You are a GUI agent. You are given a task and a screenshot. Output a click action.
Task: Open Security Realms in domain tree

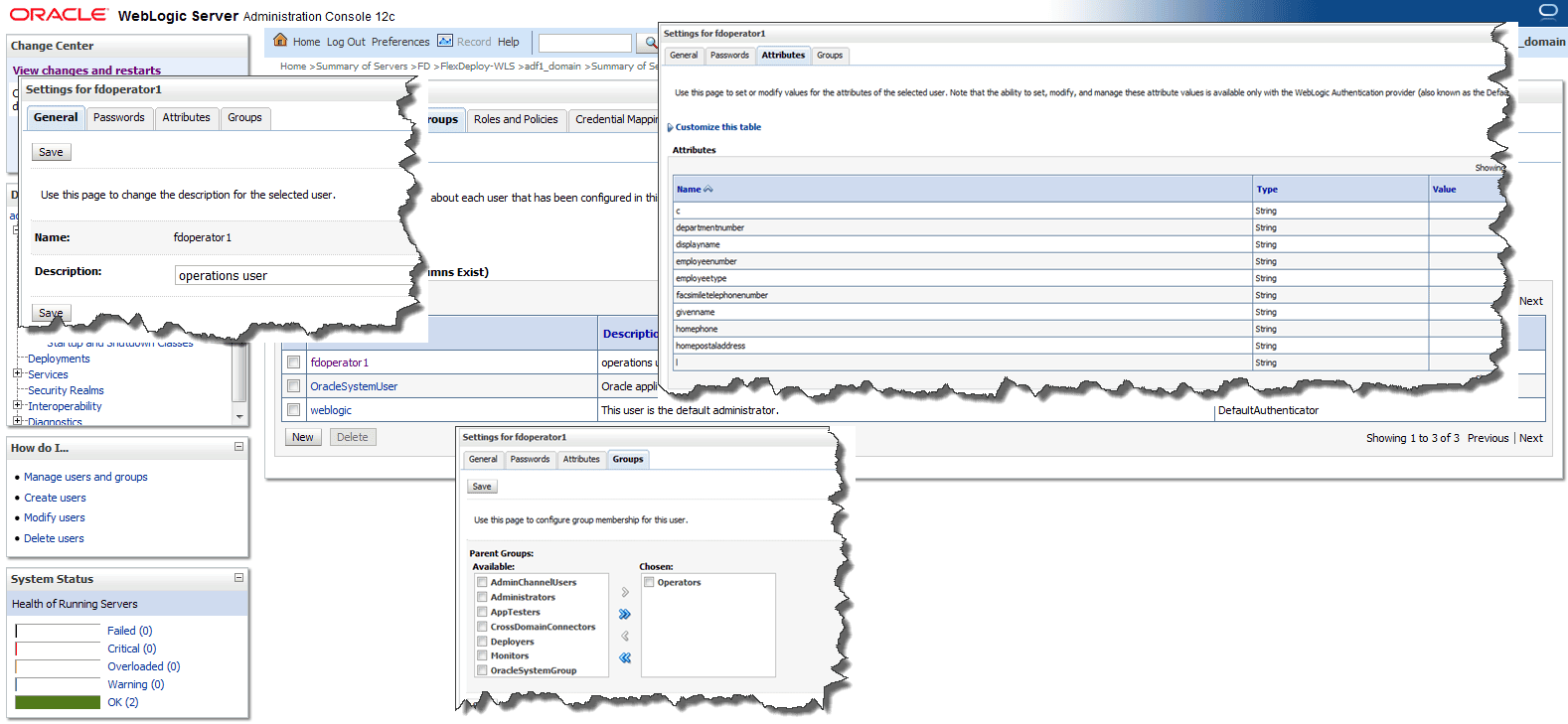click(66, 390)
